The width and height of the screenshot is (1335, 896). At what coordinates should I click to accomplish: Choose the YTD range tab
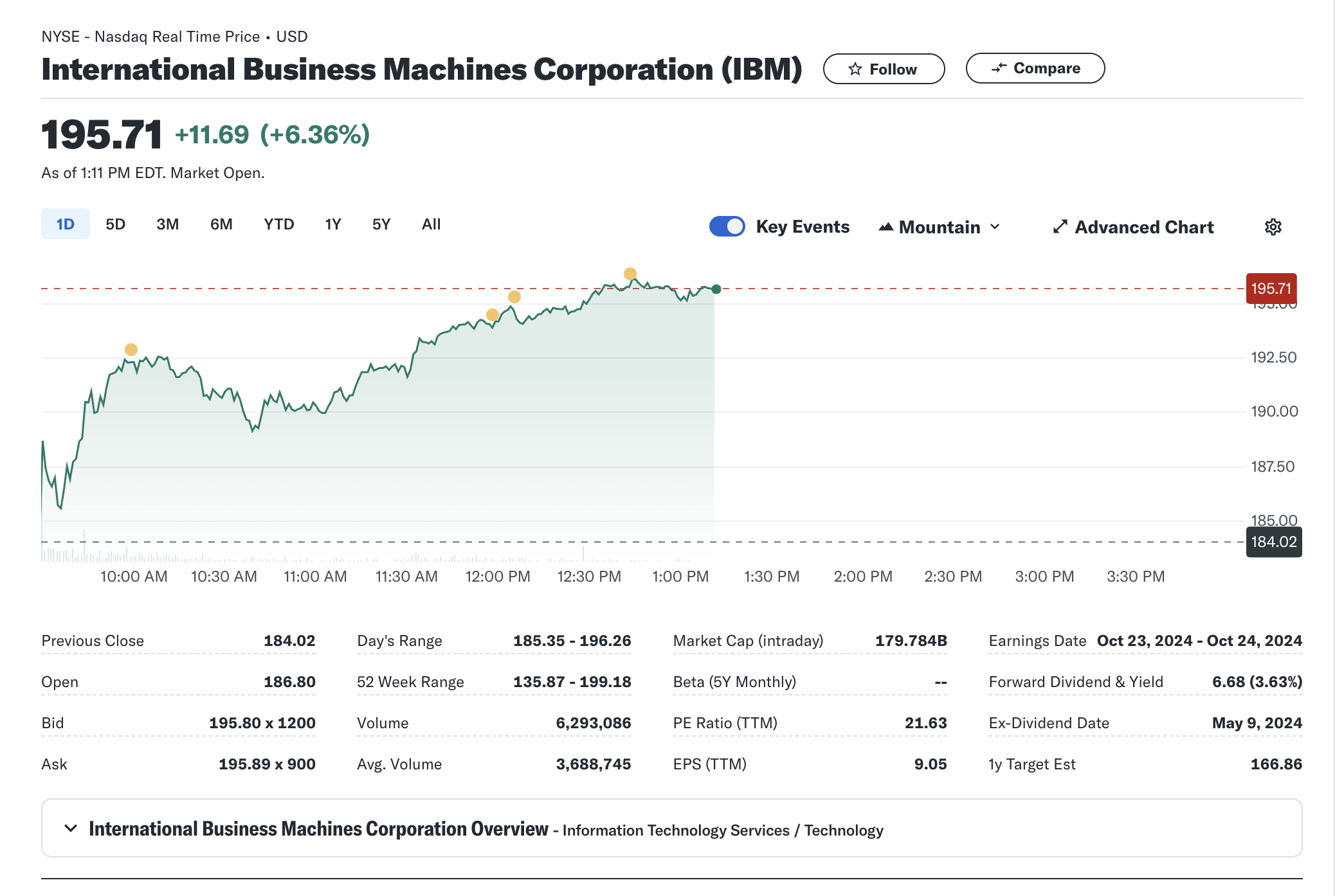[279, 224]
